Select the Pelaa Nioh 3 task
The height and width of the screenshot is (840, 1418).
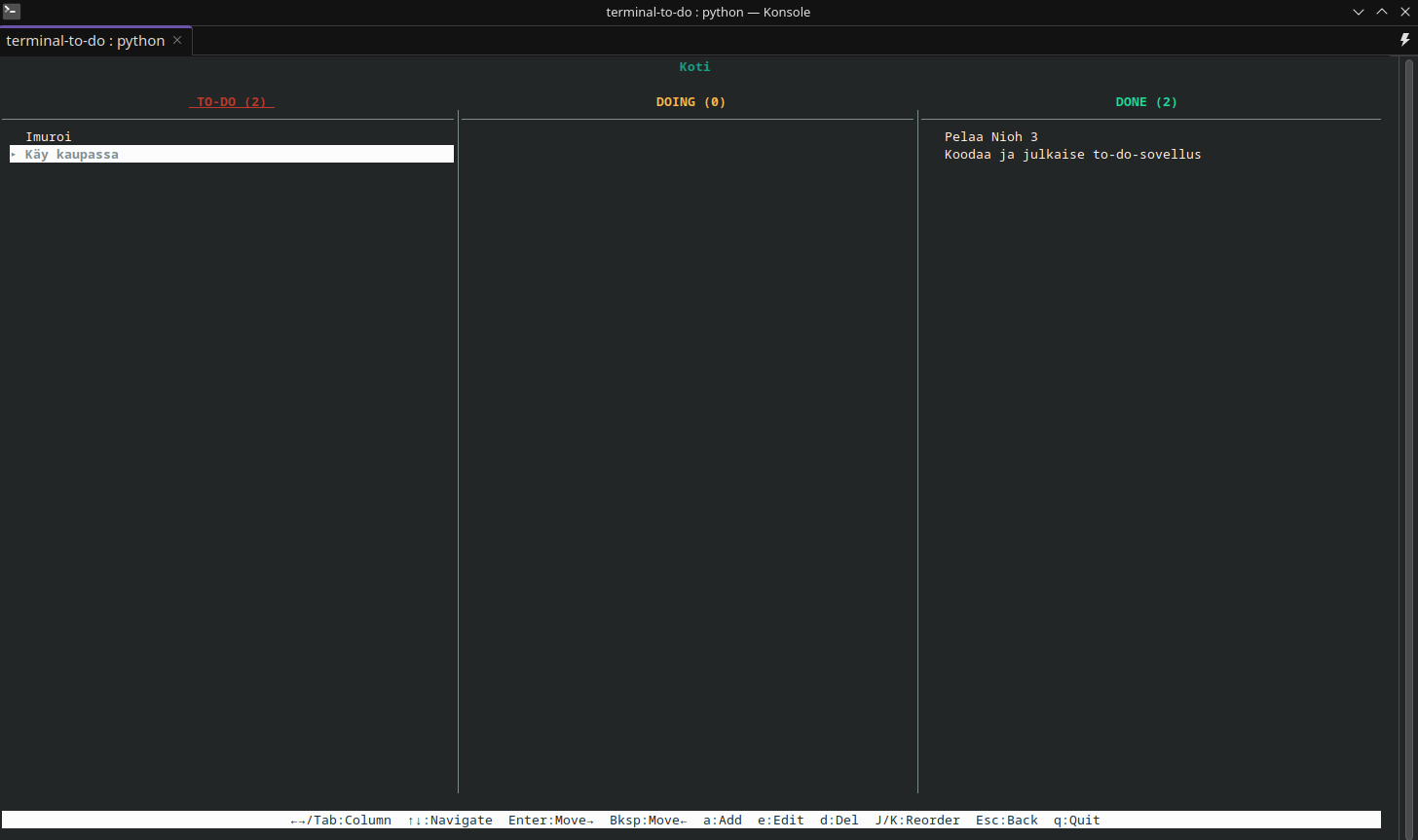click(x=990, y=137)
